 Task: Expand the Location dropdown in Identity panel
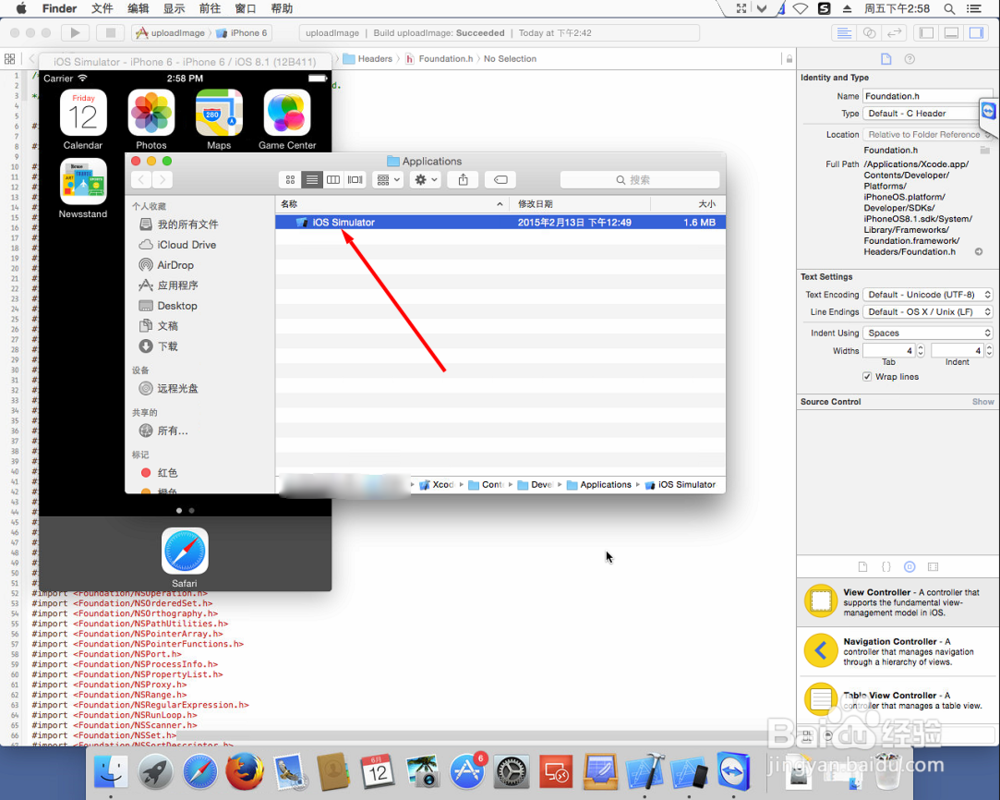click(x=927, y=133)
